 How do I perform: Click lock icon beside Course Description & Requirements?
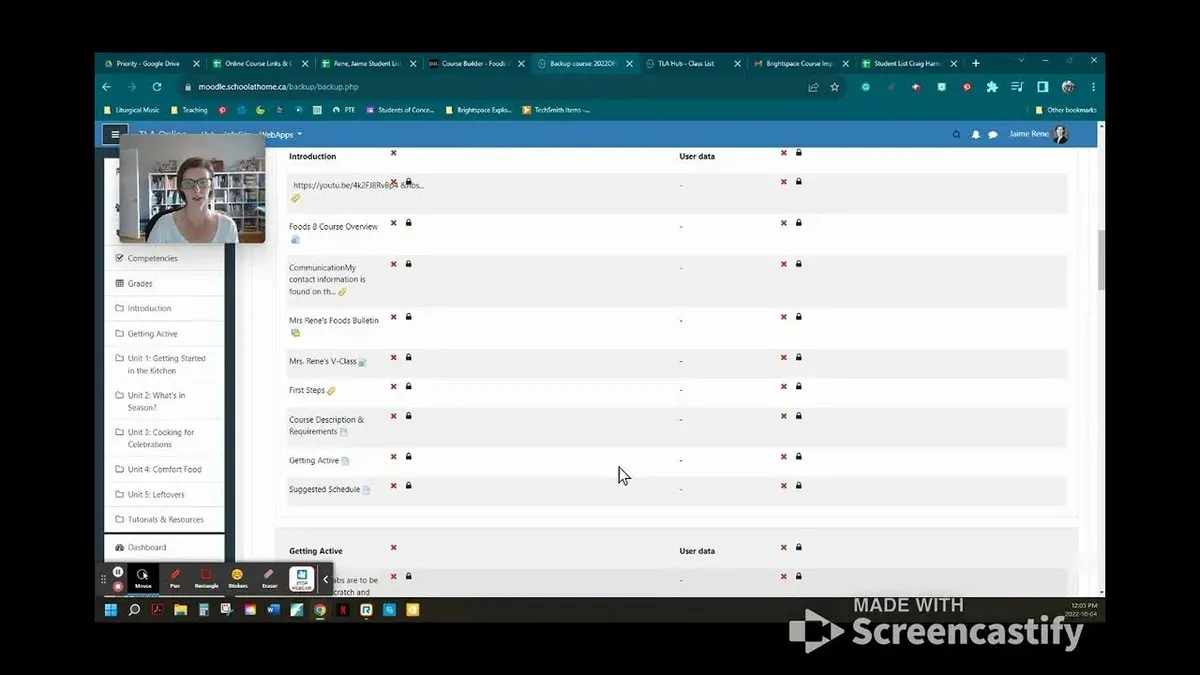(x=408, y=415)
